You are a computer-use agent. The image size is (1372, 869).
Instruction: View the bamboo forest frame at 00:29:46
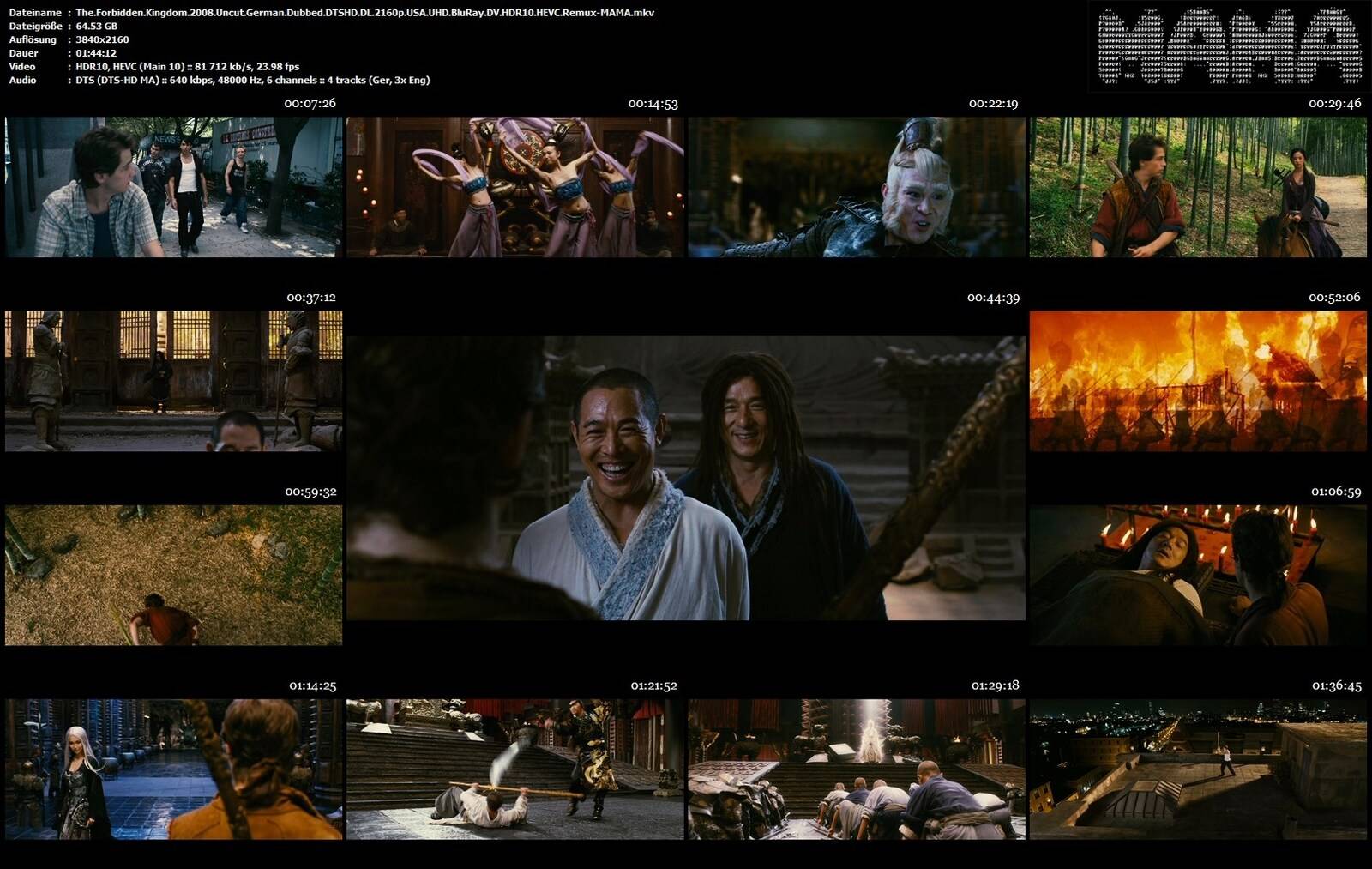coord(1198,187)
